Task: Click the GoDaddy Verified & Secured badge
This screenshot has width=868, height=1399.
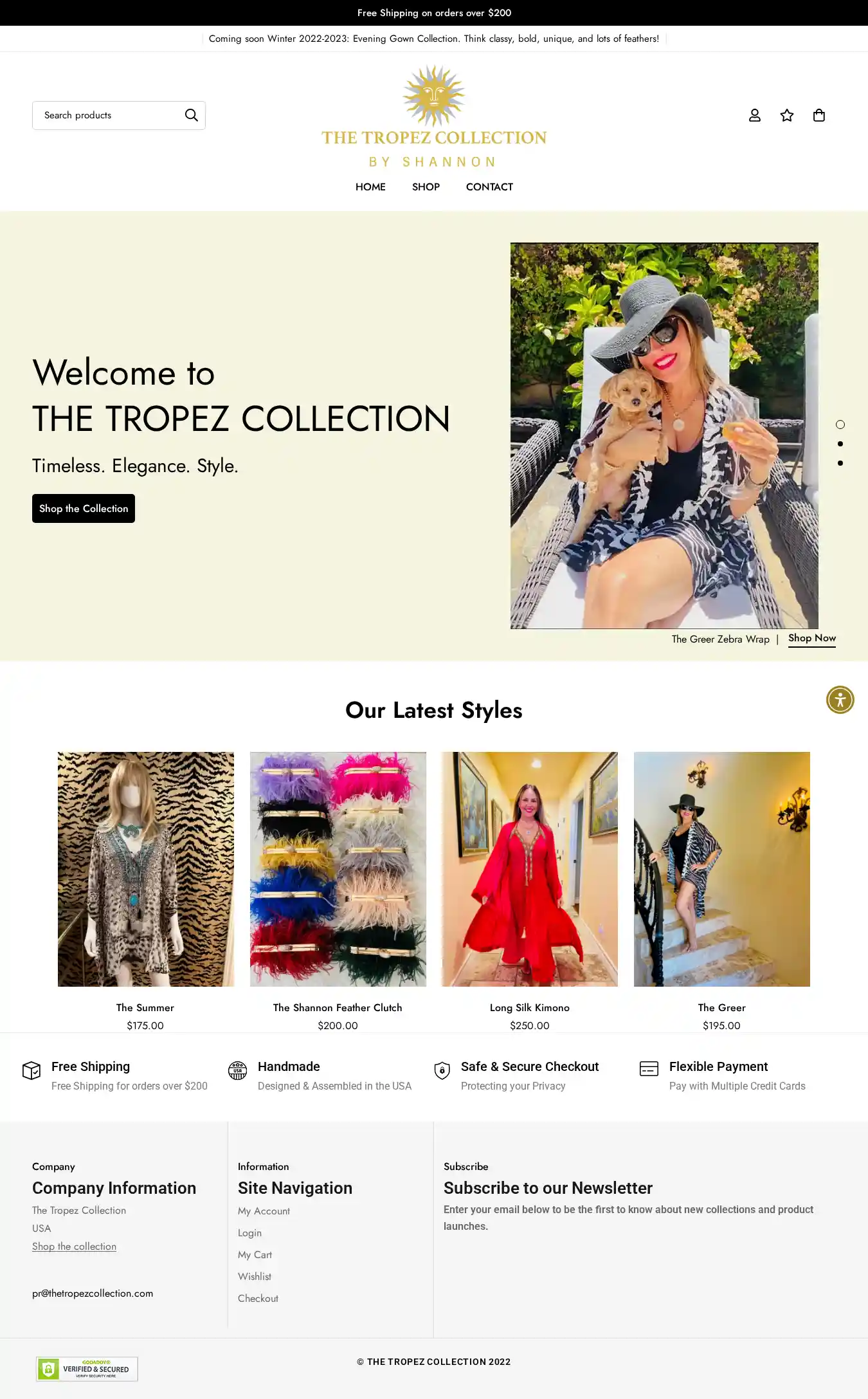Action: 87,1369
